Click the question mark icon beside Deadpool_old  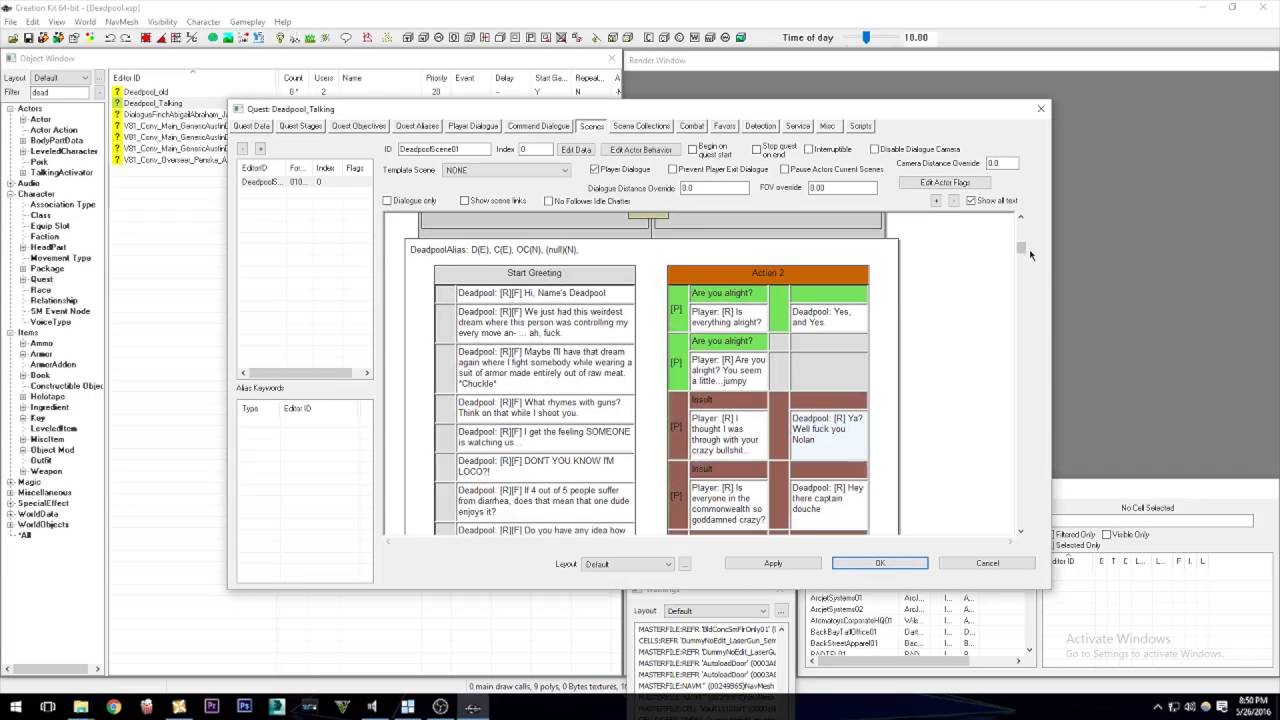117,92
